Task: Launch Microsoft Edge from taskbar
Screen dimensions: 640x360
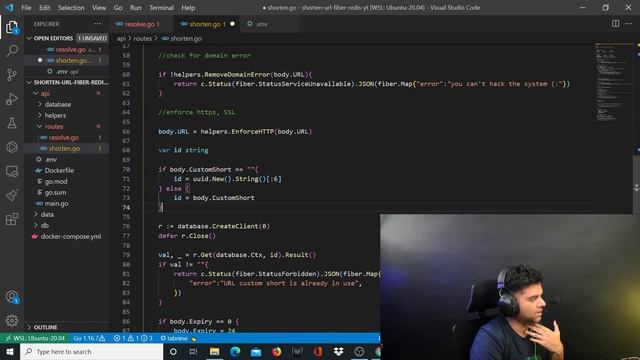Action: [235, 351]
